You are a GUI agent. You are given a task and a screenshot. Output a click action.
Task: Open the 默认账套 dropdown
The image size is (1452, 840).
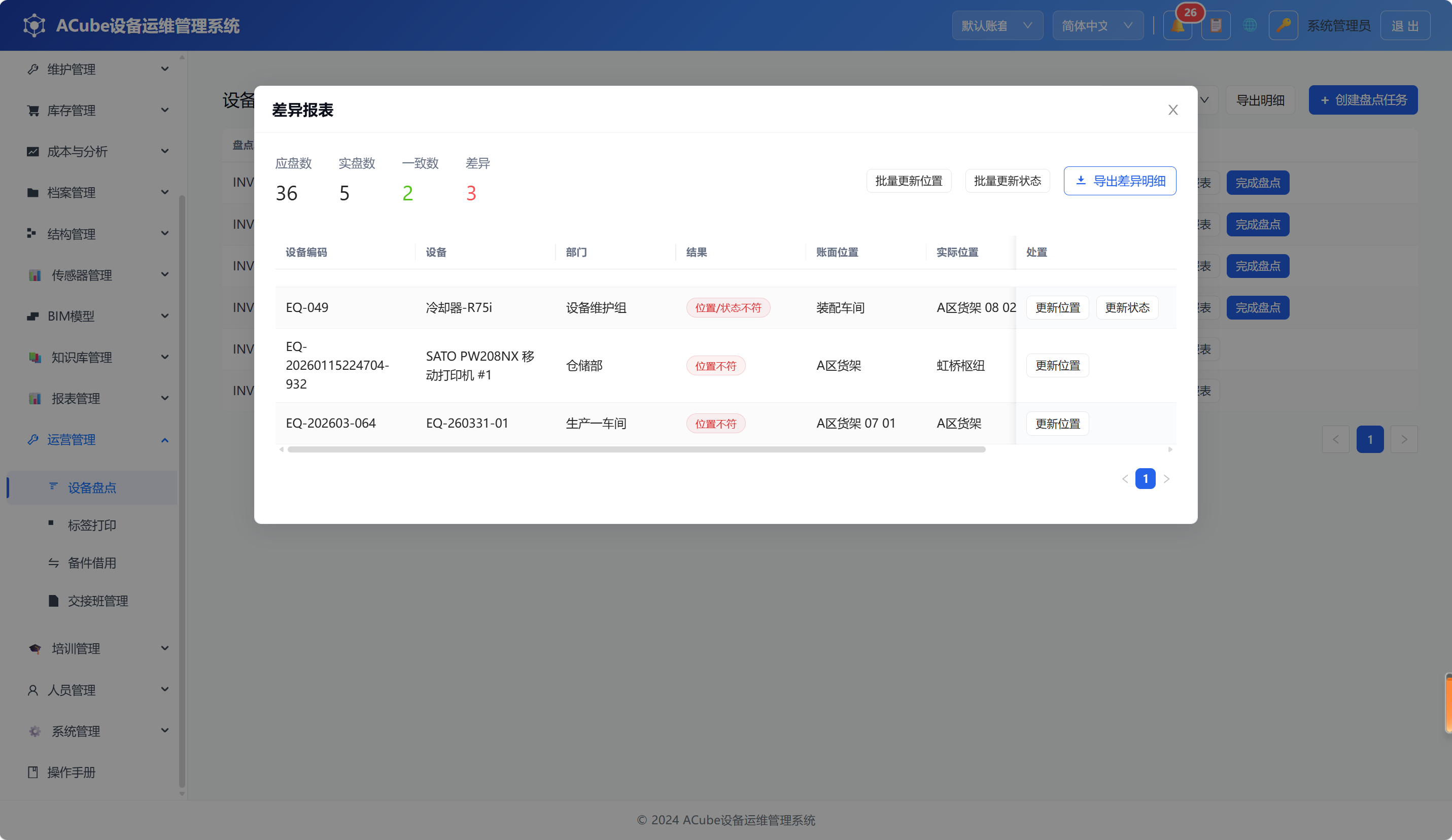click(997, 25)
